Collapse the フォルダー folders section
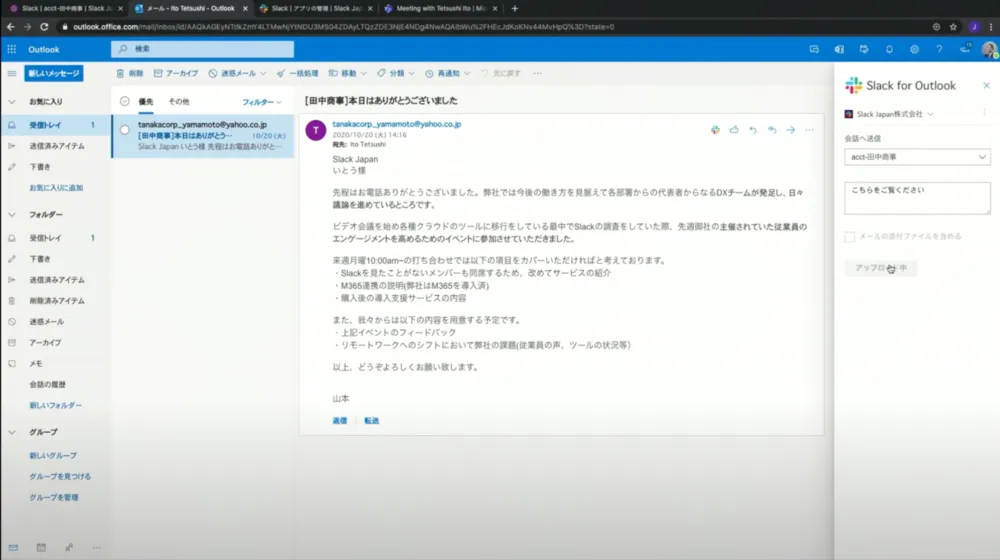The height and width of the screenshot is (560, 1000). click(11, 215)
